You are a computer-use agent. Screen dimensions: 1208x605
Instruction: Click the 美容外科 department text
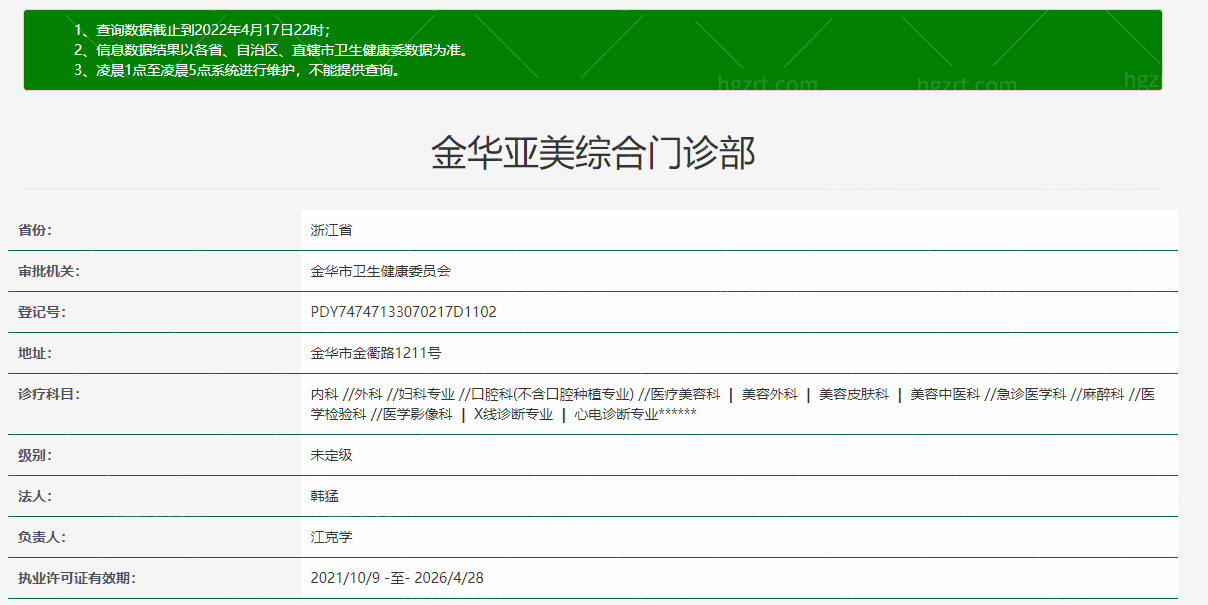(x=770, y=394)
